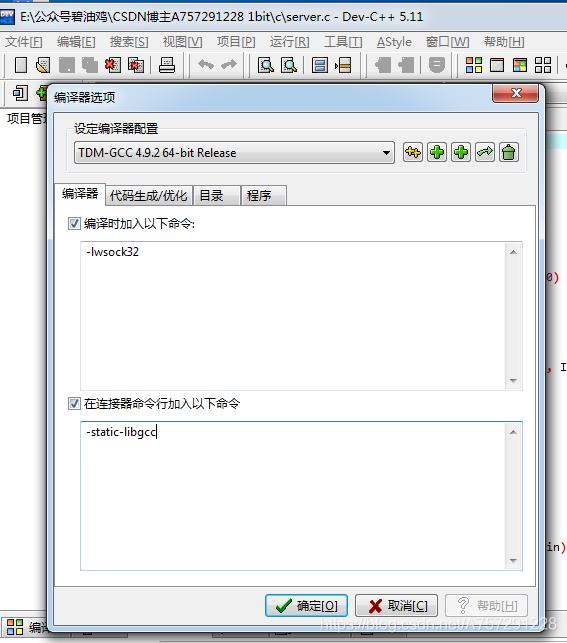Click the Save All toolbar icon
Image resolution: width=567 pixels, height=643 pixels.
click(90, 65)
